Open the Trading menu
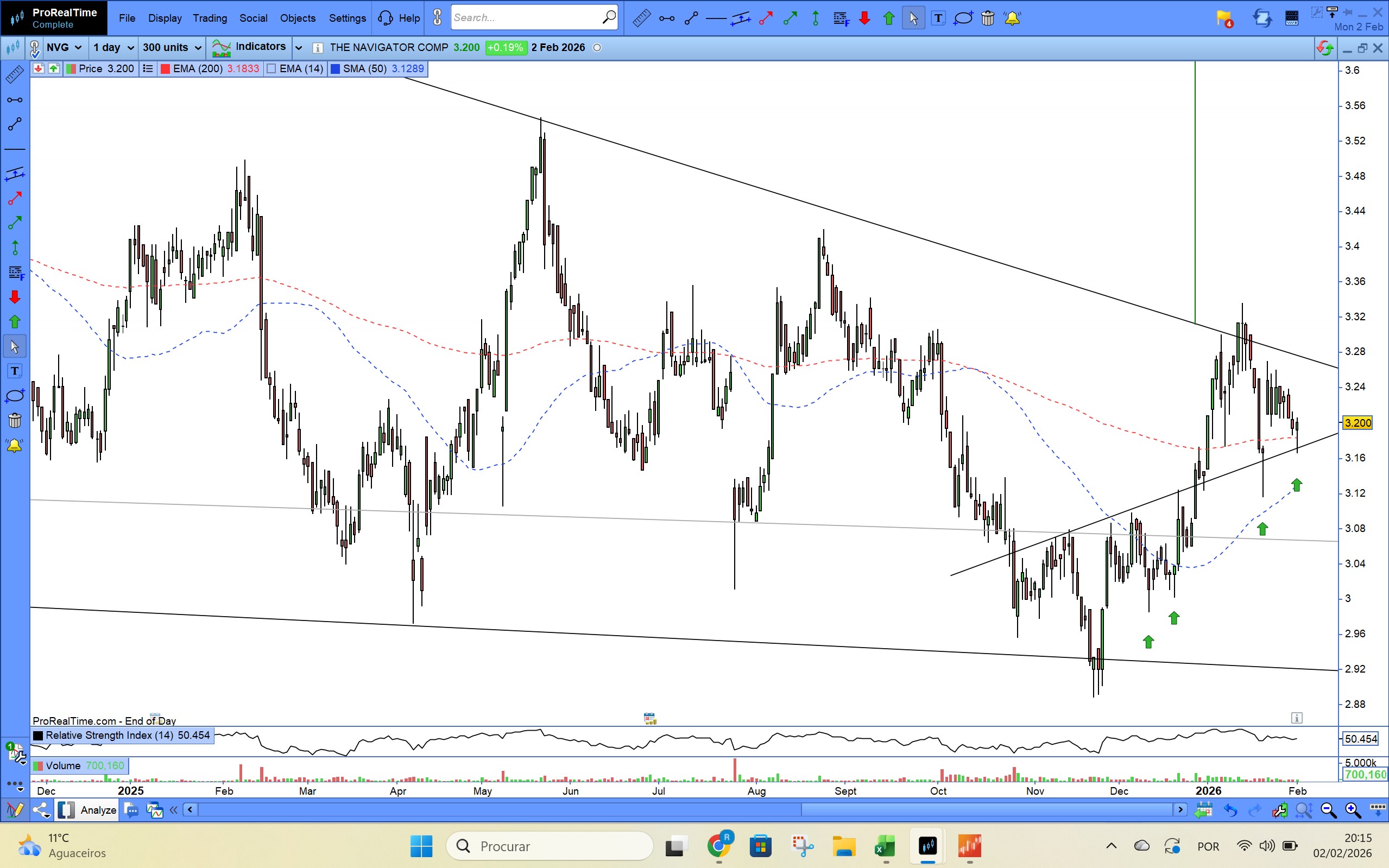 tap(210, 18)
